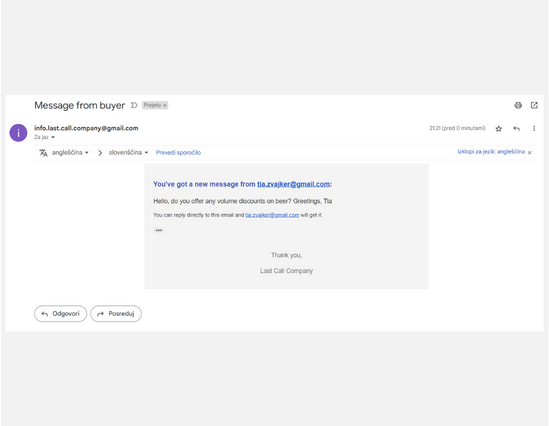Viewport: 549px width, 426px height.
Task: Click the 21:21 timestamp
Action: point(457,128)
